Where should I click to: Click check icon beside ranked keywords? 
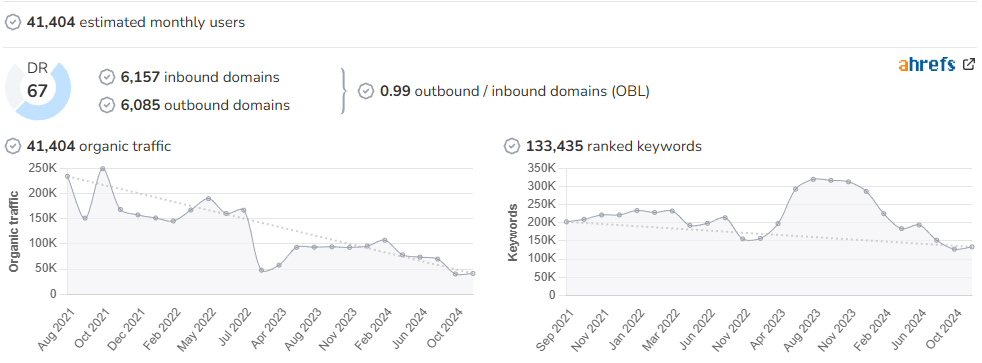coord(512,146)
